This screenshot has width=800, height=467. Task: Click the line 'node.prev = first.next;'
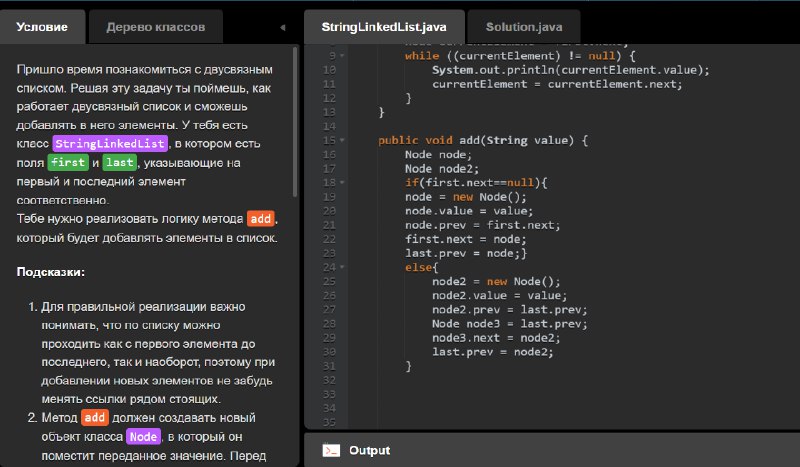tap(482, 225)
